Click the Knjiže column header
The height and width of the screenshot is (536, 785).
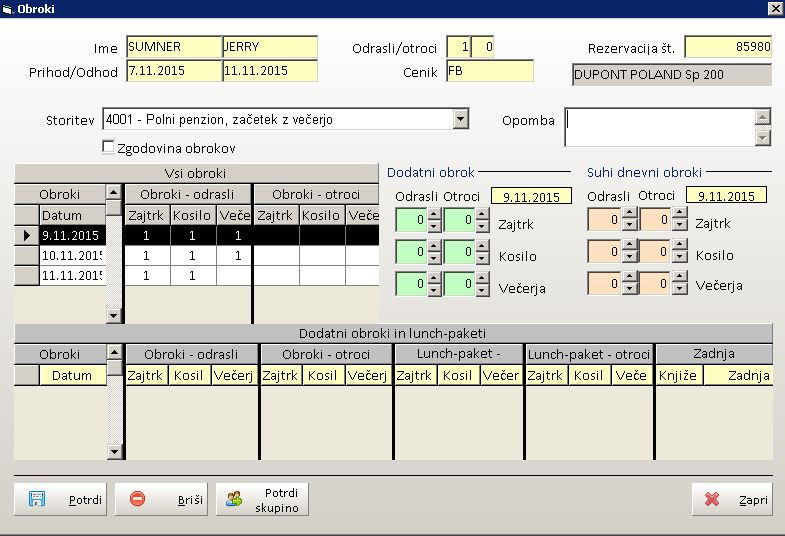tap(679, 375)
